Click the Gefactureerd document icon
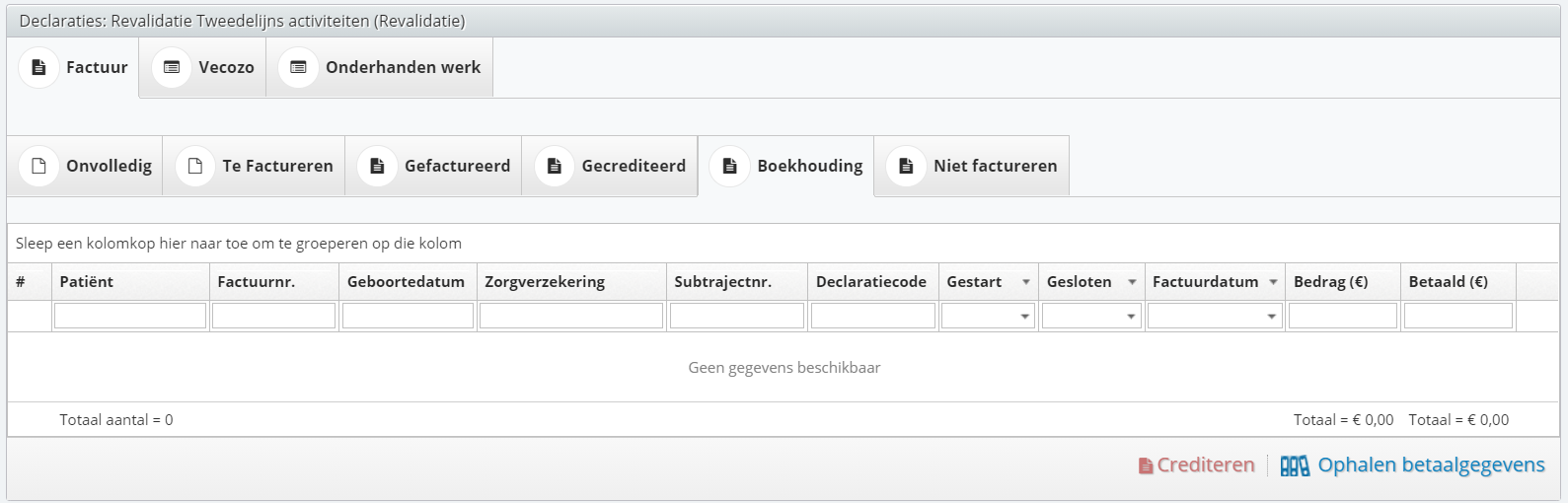Image resolution: width=1568 pixels, height=503 pixels. coord(377,166)
